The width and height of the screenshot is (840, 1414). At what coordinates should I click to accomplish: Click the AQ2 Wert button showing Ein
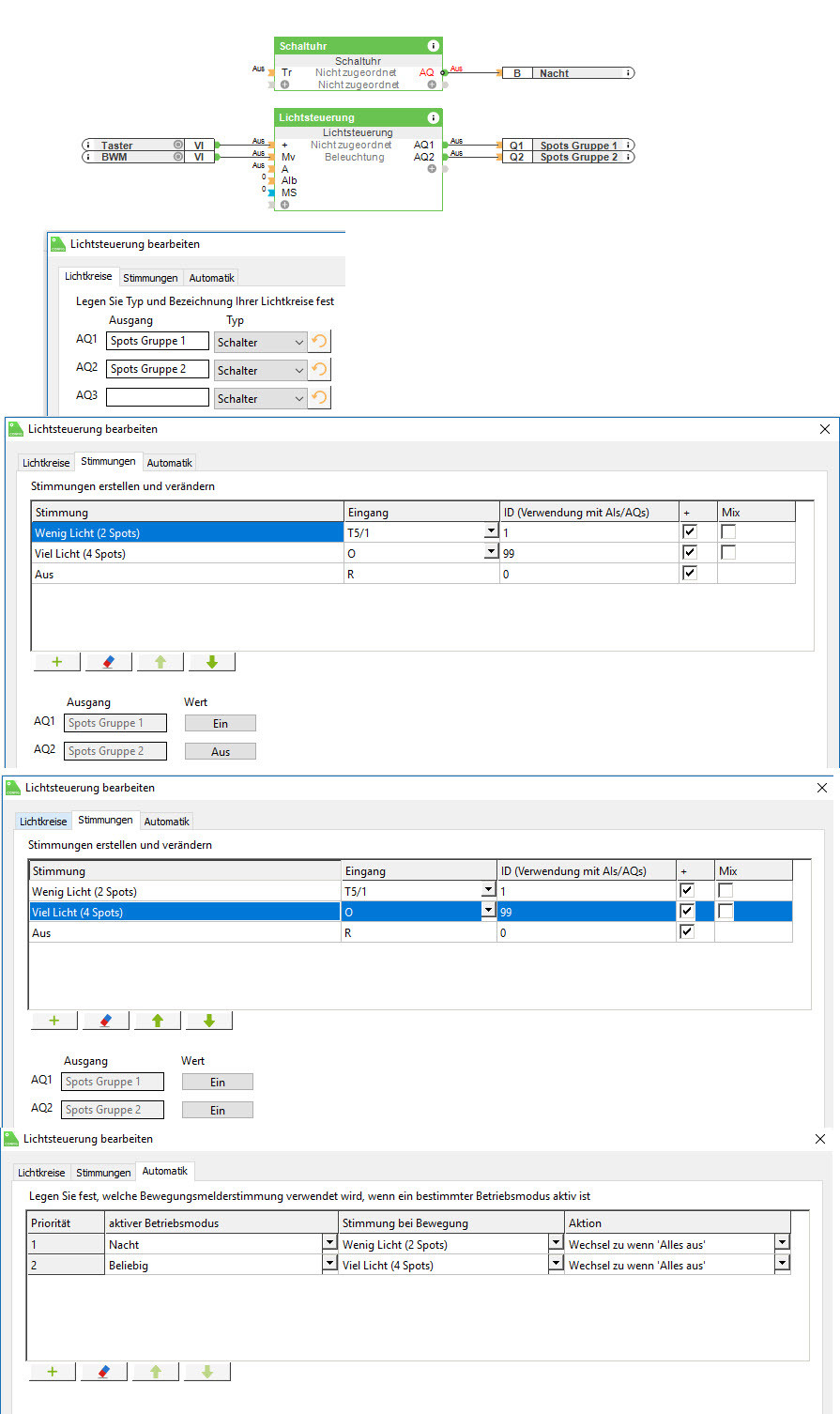tap(217, 1110)
